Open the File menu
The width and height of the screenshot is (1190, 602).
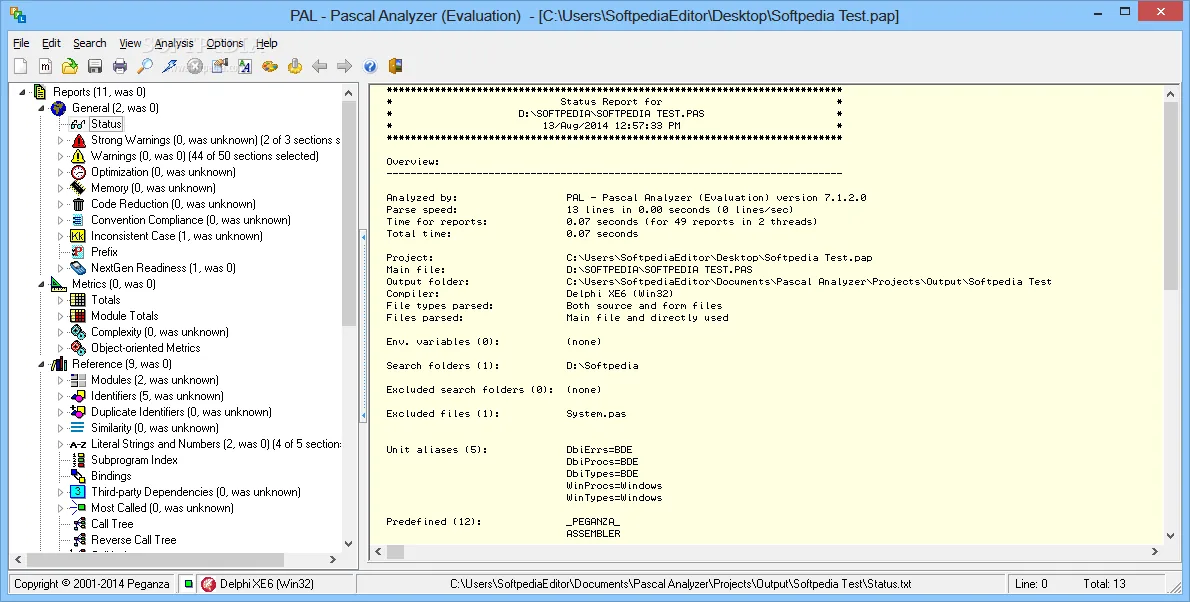pyautogui.click(x=21, y=43)
